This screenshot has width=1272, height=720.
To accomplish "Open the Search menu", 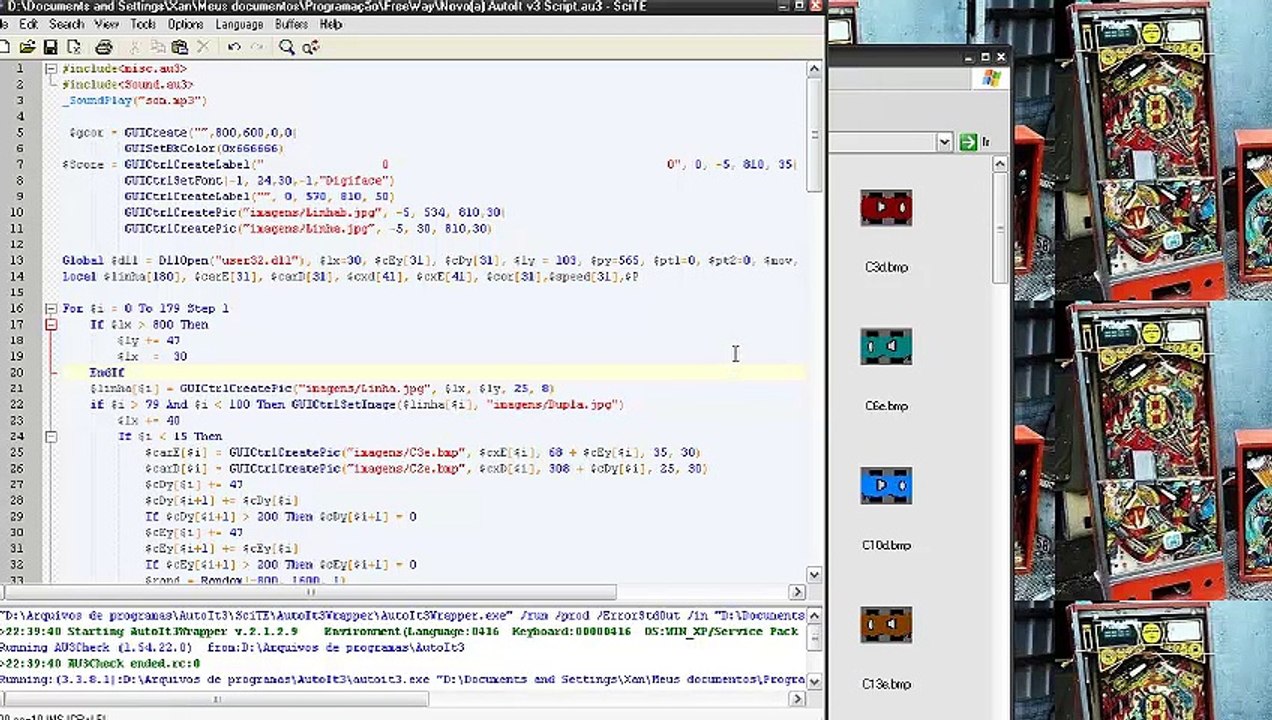I will [x=66, y=24].
